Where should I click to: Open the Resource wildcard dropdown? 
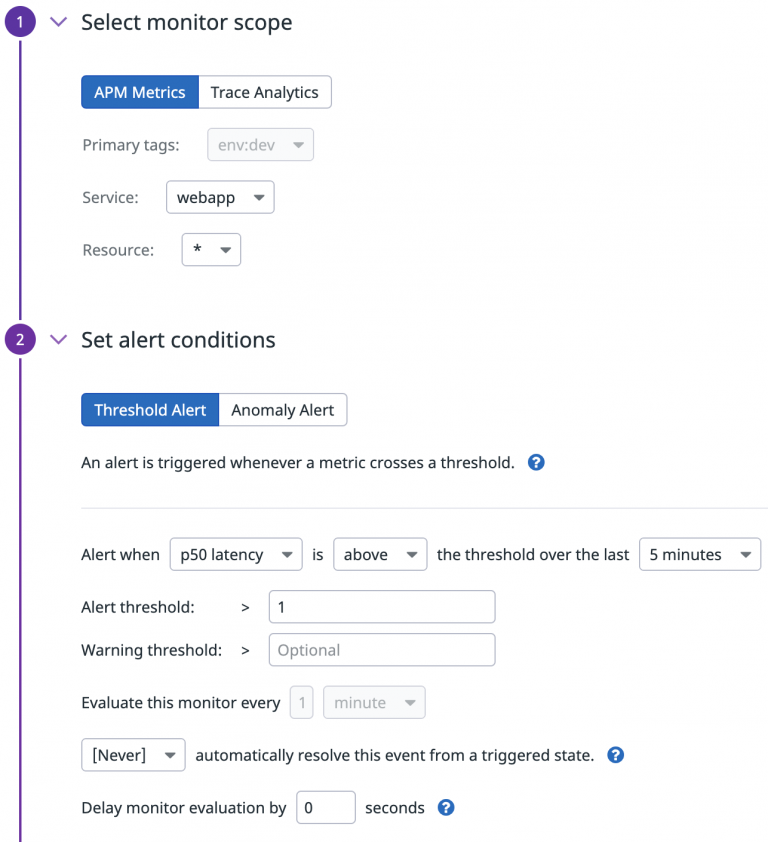[210, 250]
